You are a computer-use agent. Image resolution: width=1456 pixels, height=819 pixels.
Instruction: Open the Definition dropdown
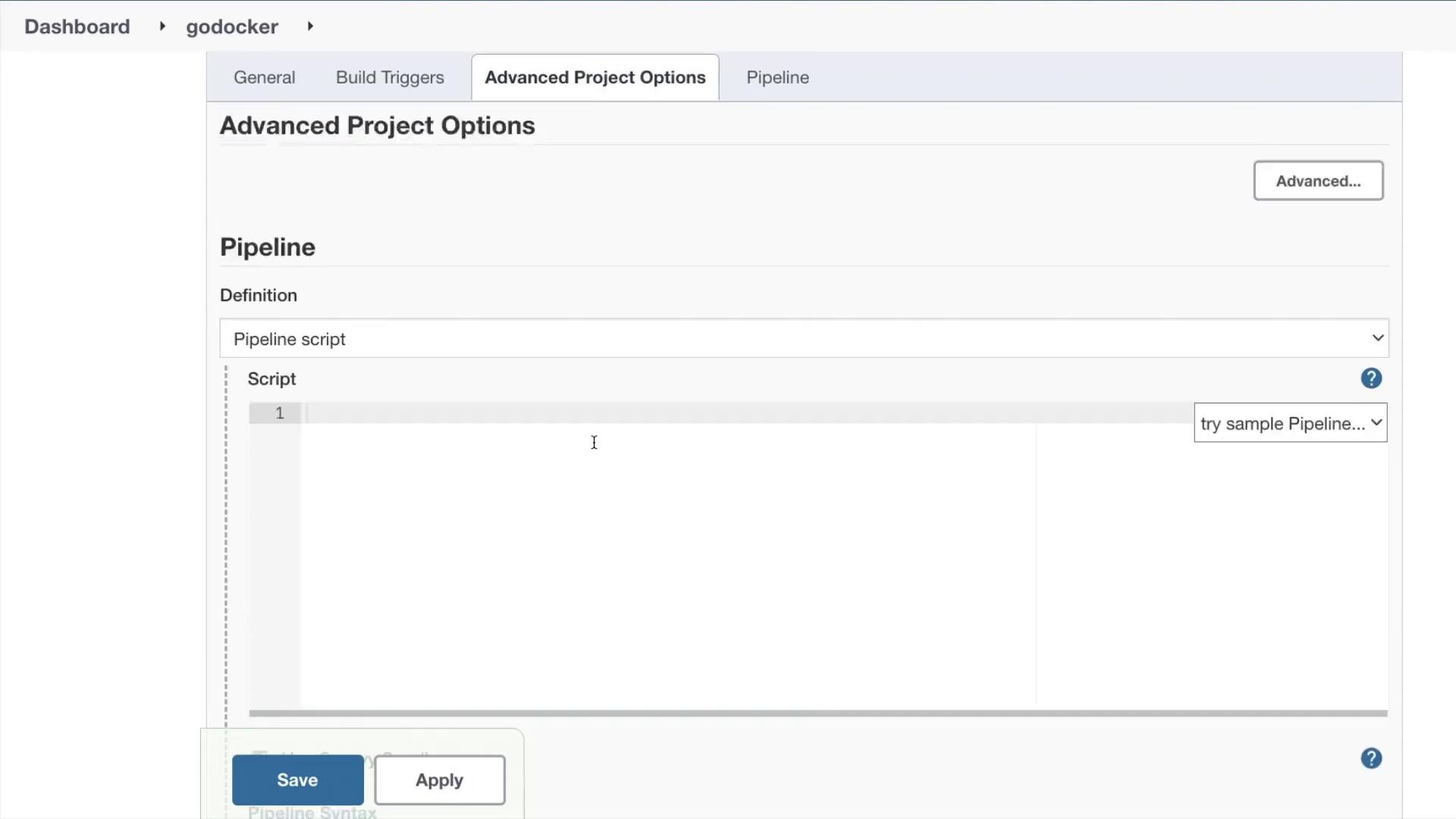coord(804,339)
